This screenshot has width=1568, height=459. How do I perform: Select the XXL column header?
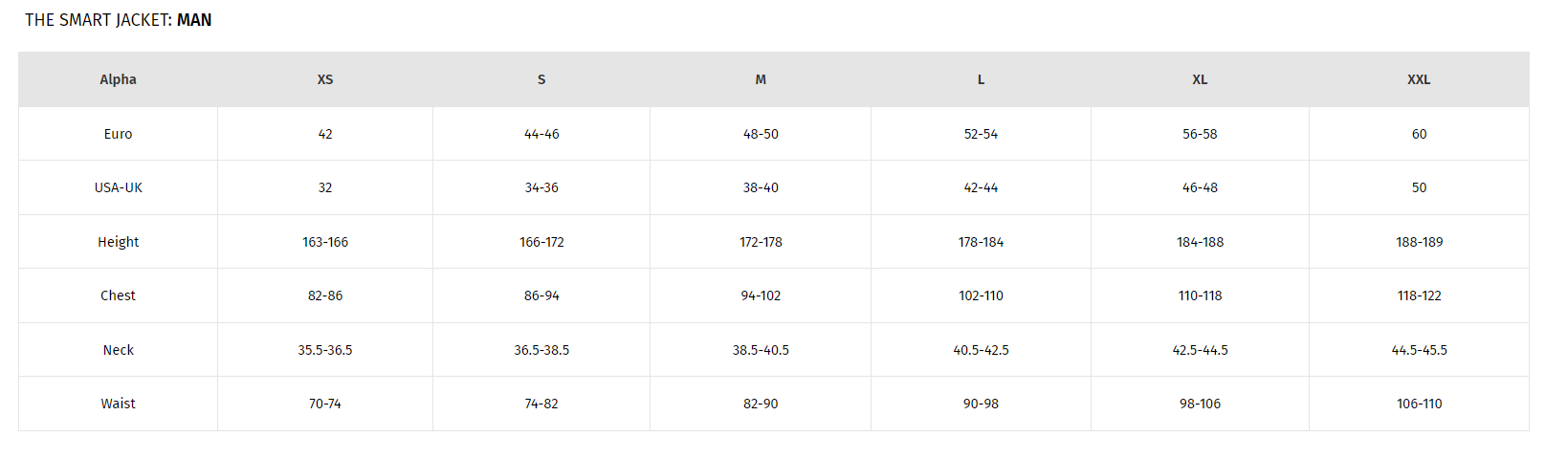click(1419, 79)
